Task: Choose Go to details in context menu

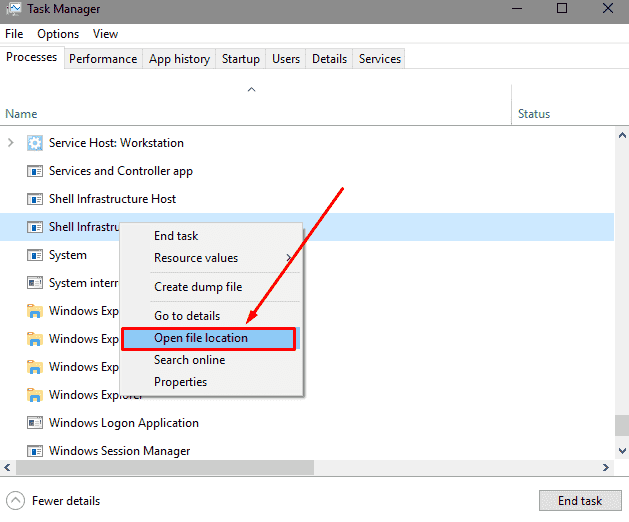Action: pyautogui.click(x=187, y=316)
